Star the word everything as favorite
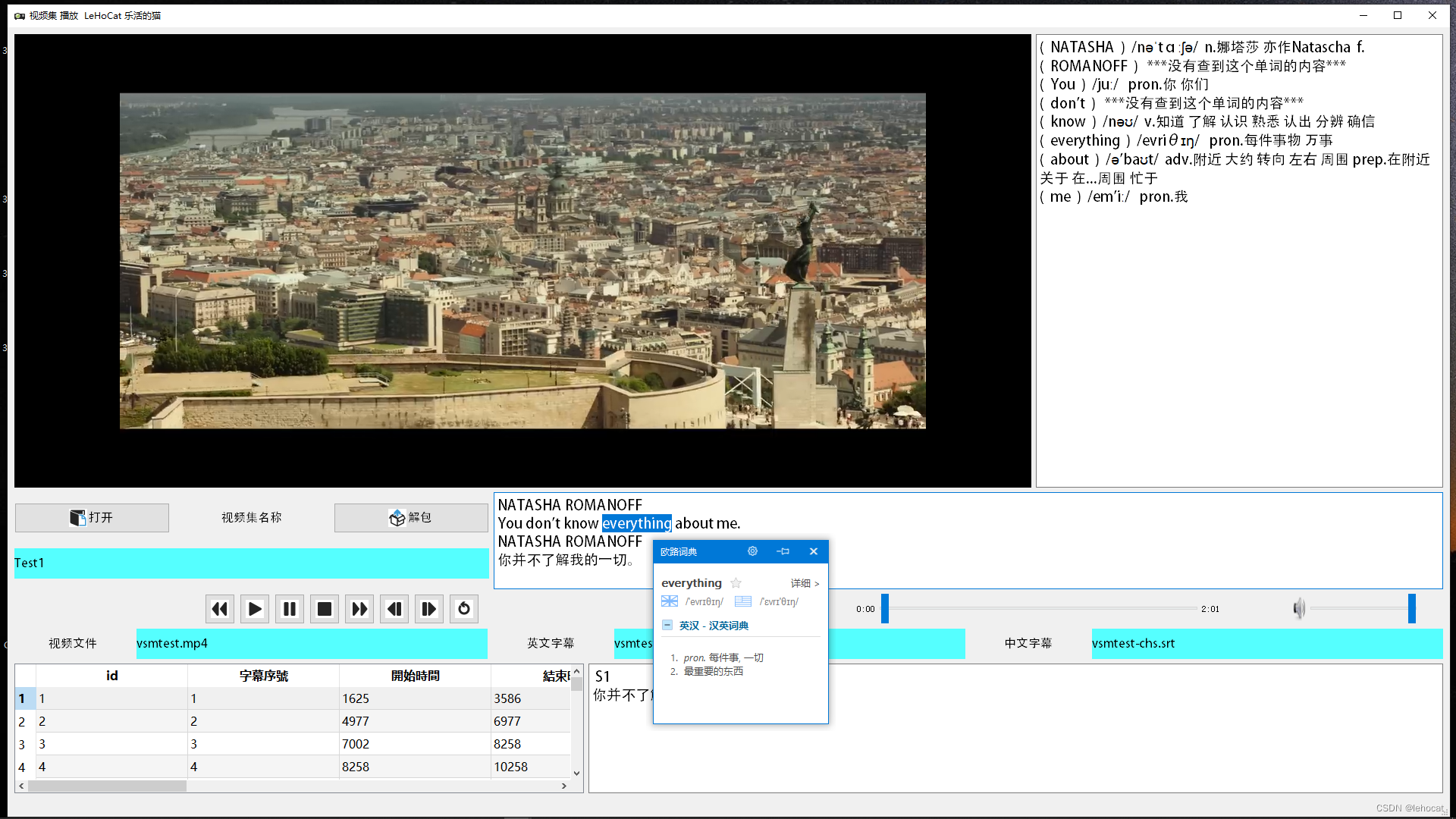 (x=736, y=583)
